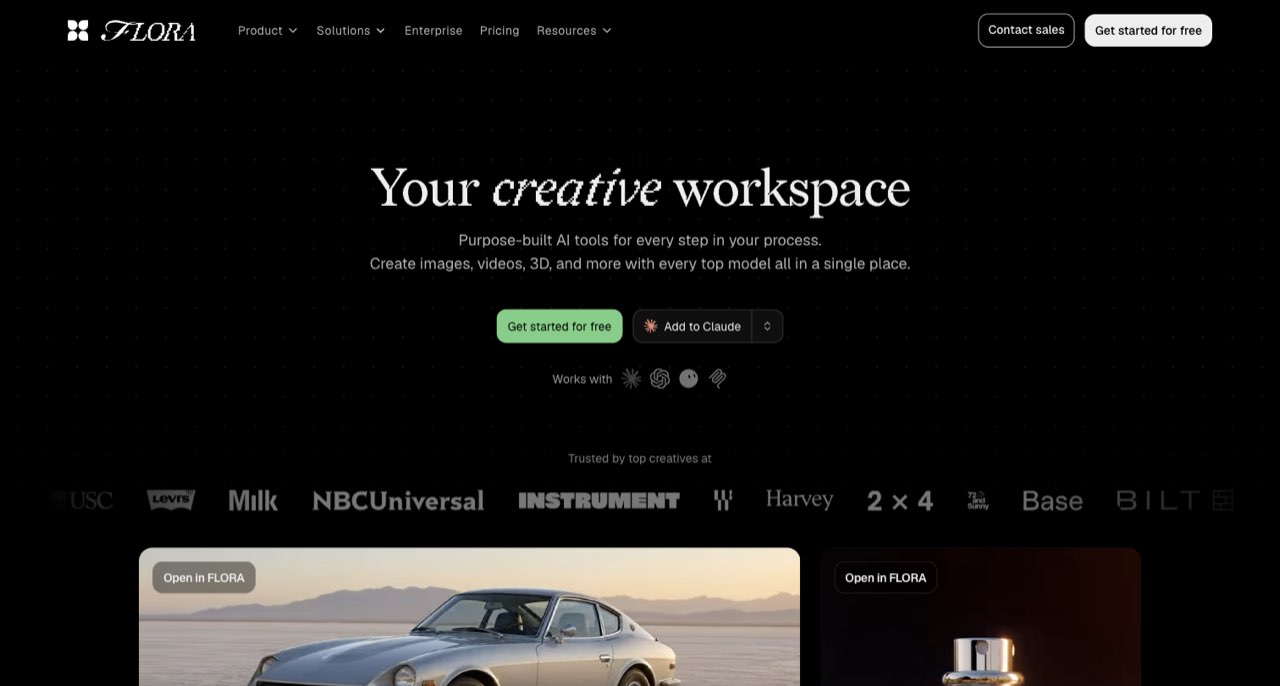
Task: Click the NBCUniversal logo
Action: (x=398, y=500)
